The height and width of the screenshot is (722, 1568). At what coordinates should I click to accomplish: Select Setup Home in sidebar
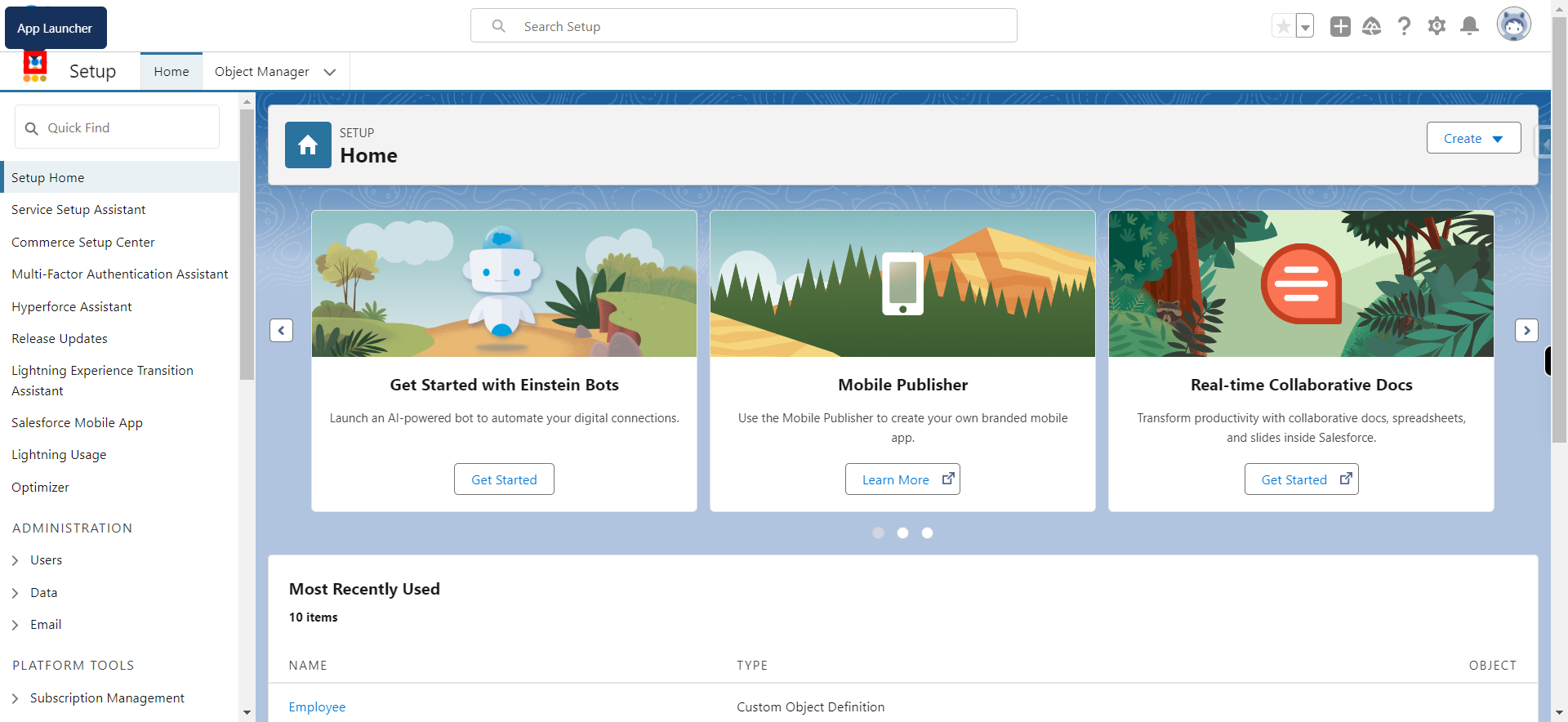click(121, 177)
